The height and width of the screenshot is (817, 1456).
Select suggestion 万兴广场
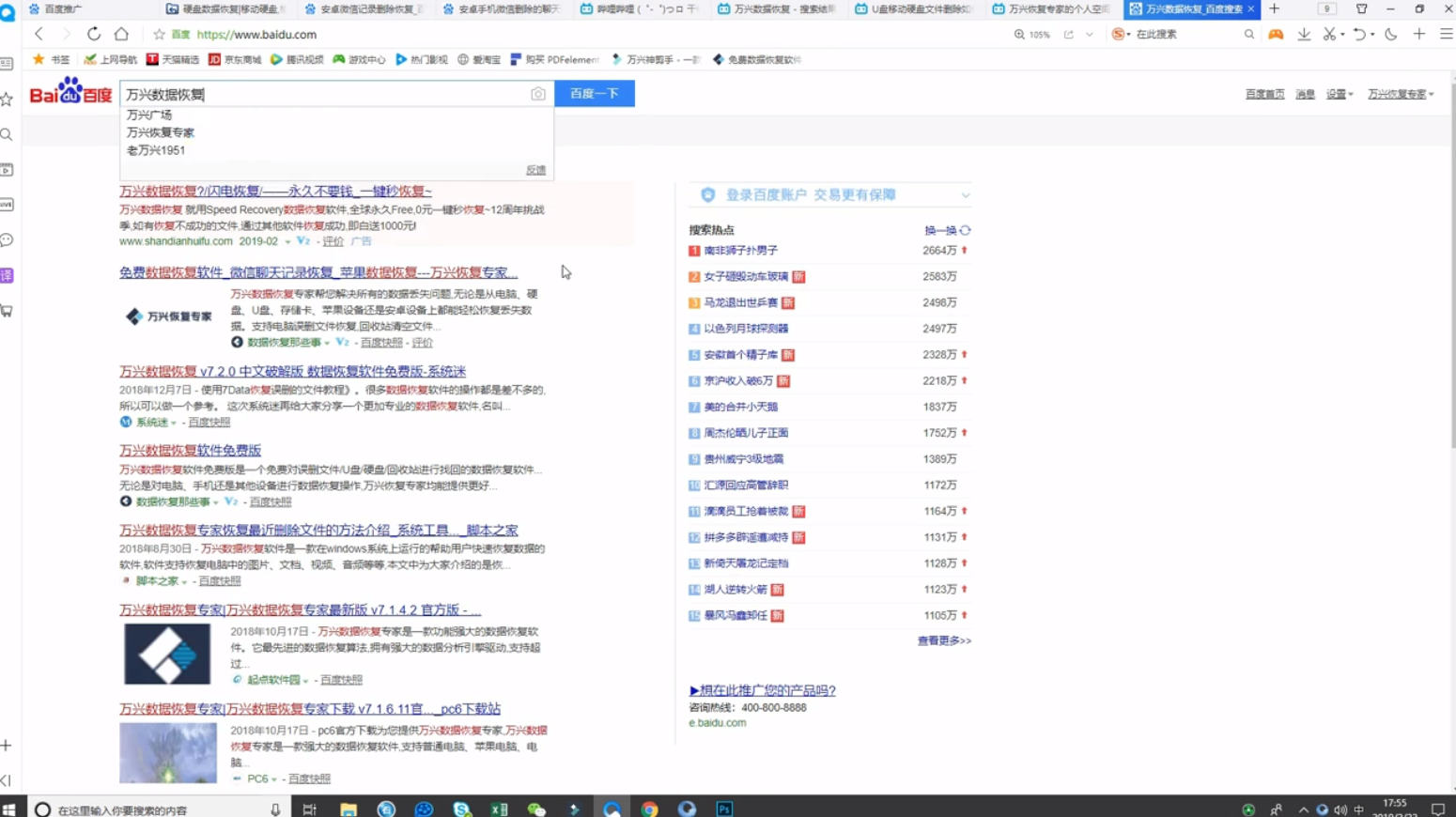tap(149, 115)
